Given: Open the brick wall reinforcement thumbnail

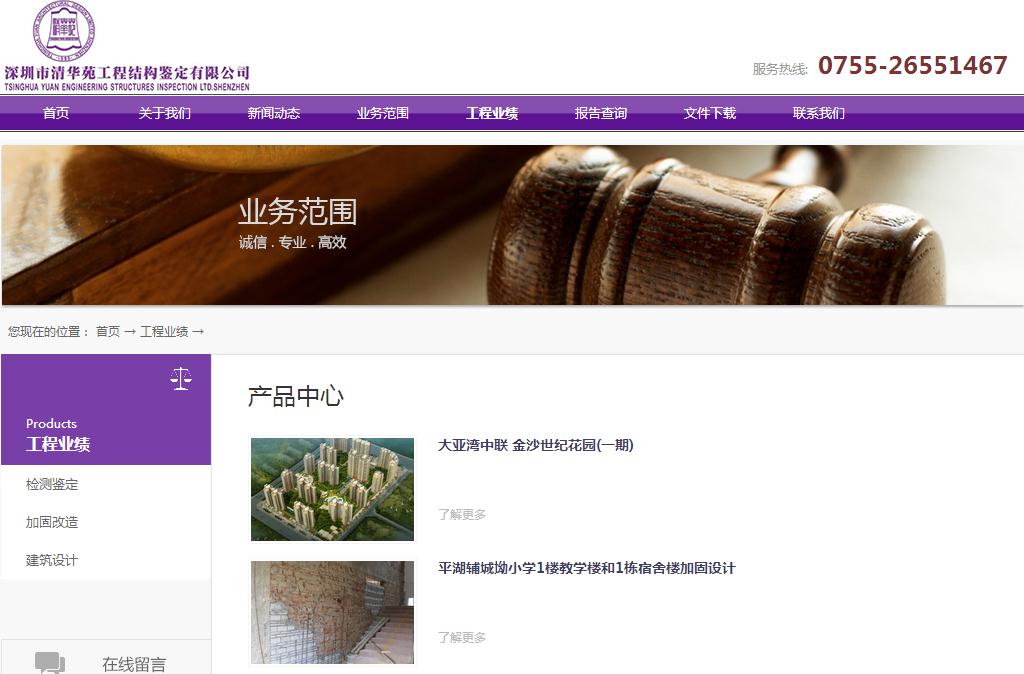Looking at the screenshot, I should click(332, 613).
